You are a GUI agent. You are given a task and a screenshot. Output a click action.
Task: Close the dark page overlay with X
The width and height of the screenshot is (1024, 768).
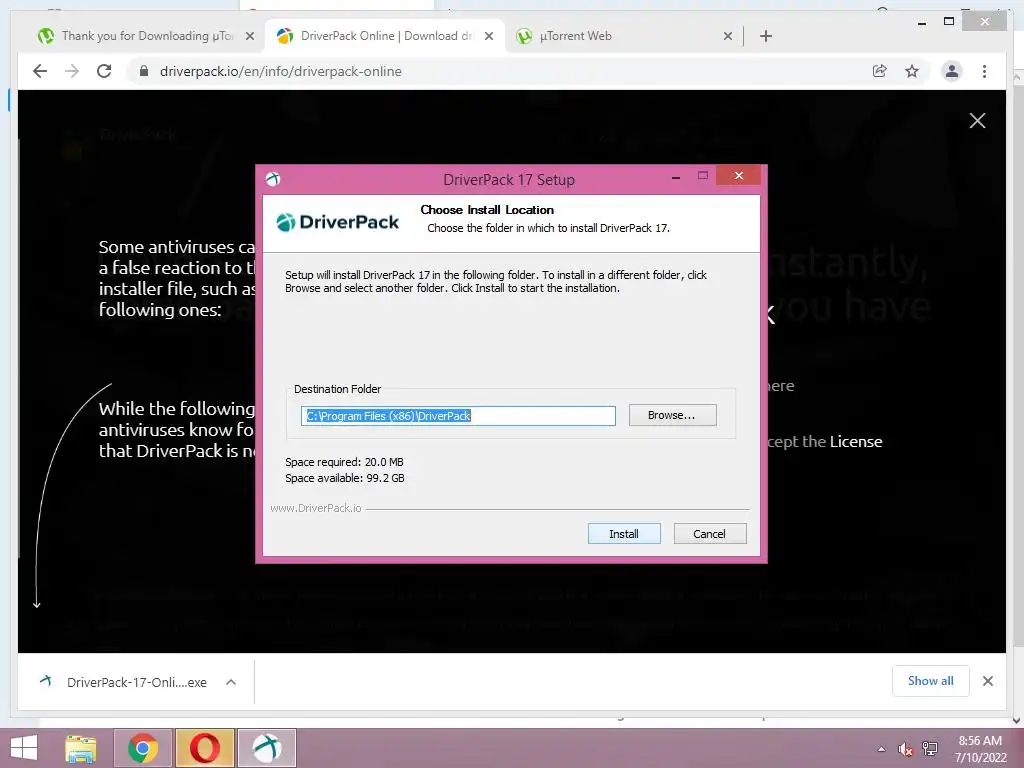coord(977,121)
